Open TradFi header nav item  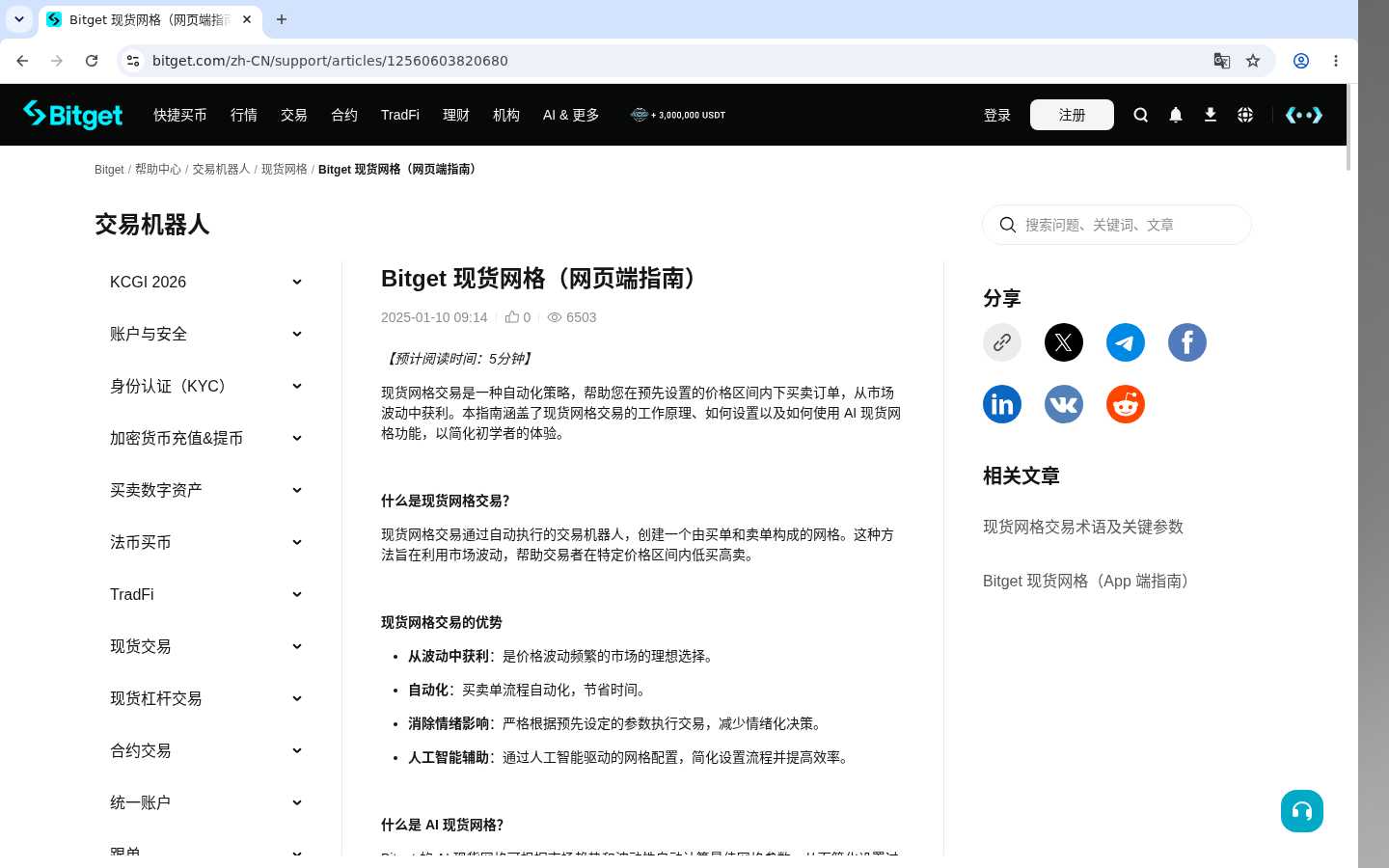[400, 115]
